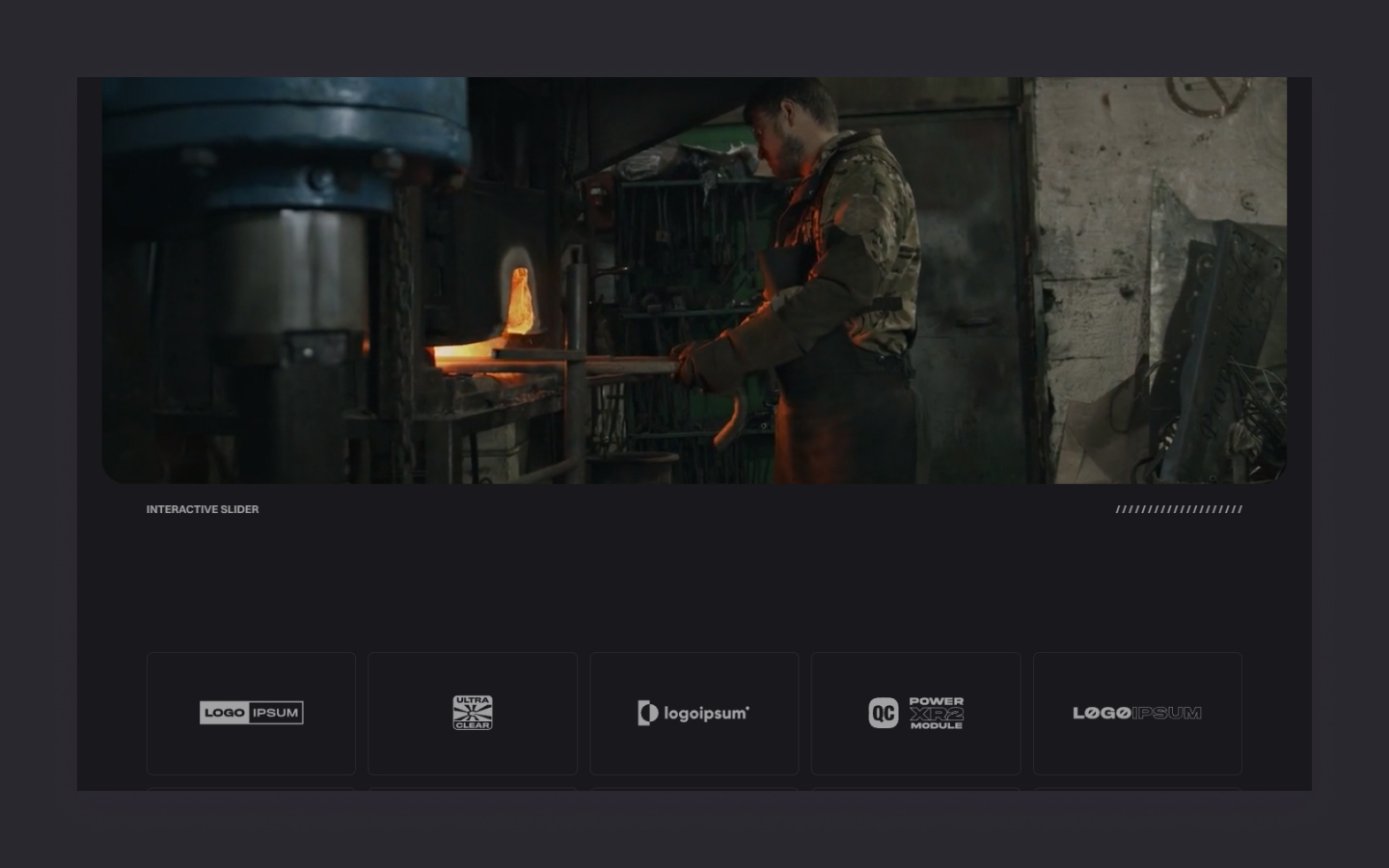Click the half-circle glyph beside logoipsum

click(647, 713)
